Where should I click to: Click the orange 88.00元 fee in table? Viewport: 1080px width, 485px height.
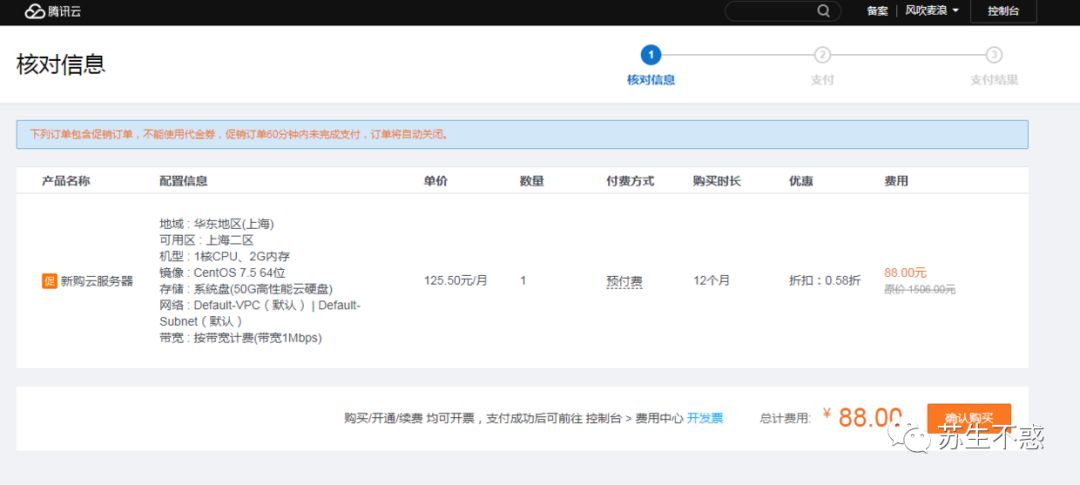point(905,273)
